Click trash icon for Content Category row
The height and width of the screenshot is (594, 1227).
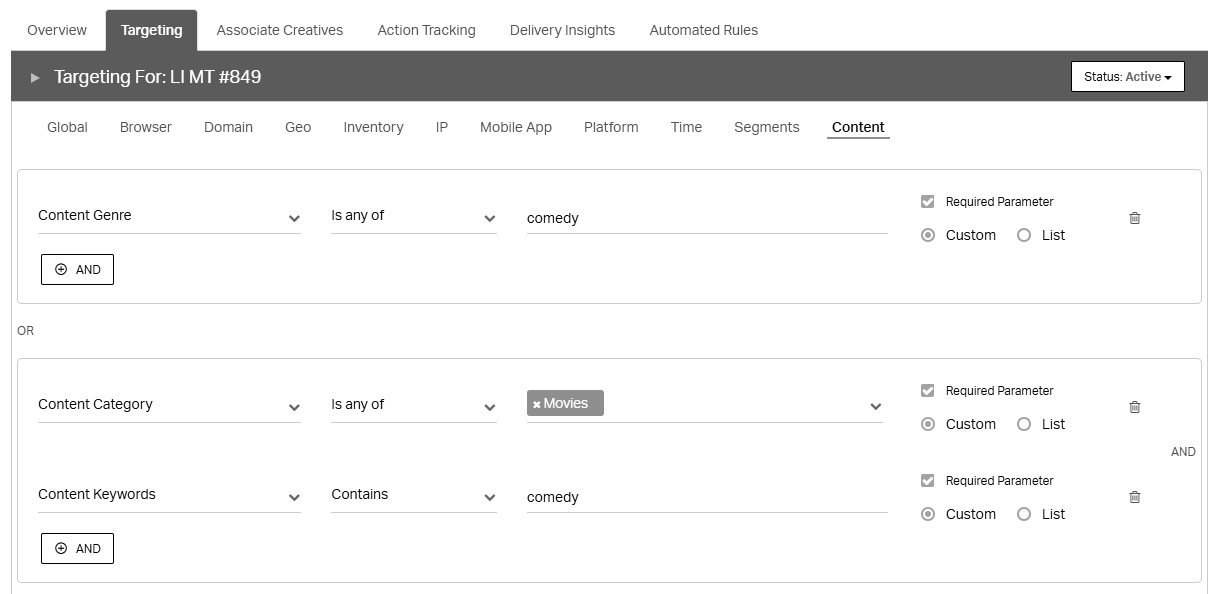1134,407
